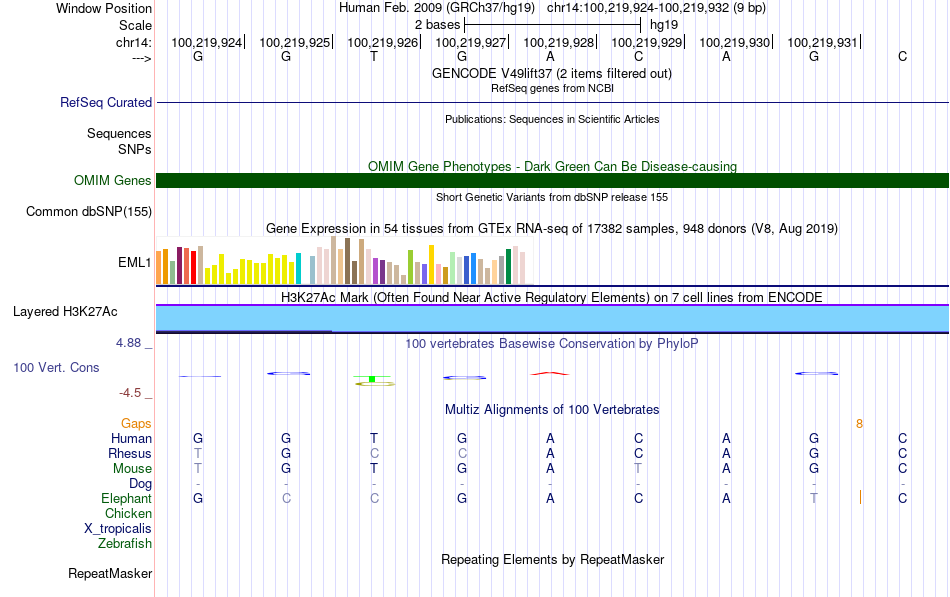Click the RepeatMasker track label
950x597 pixels.
coord(110,573)
